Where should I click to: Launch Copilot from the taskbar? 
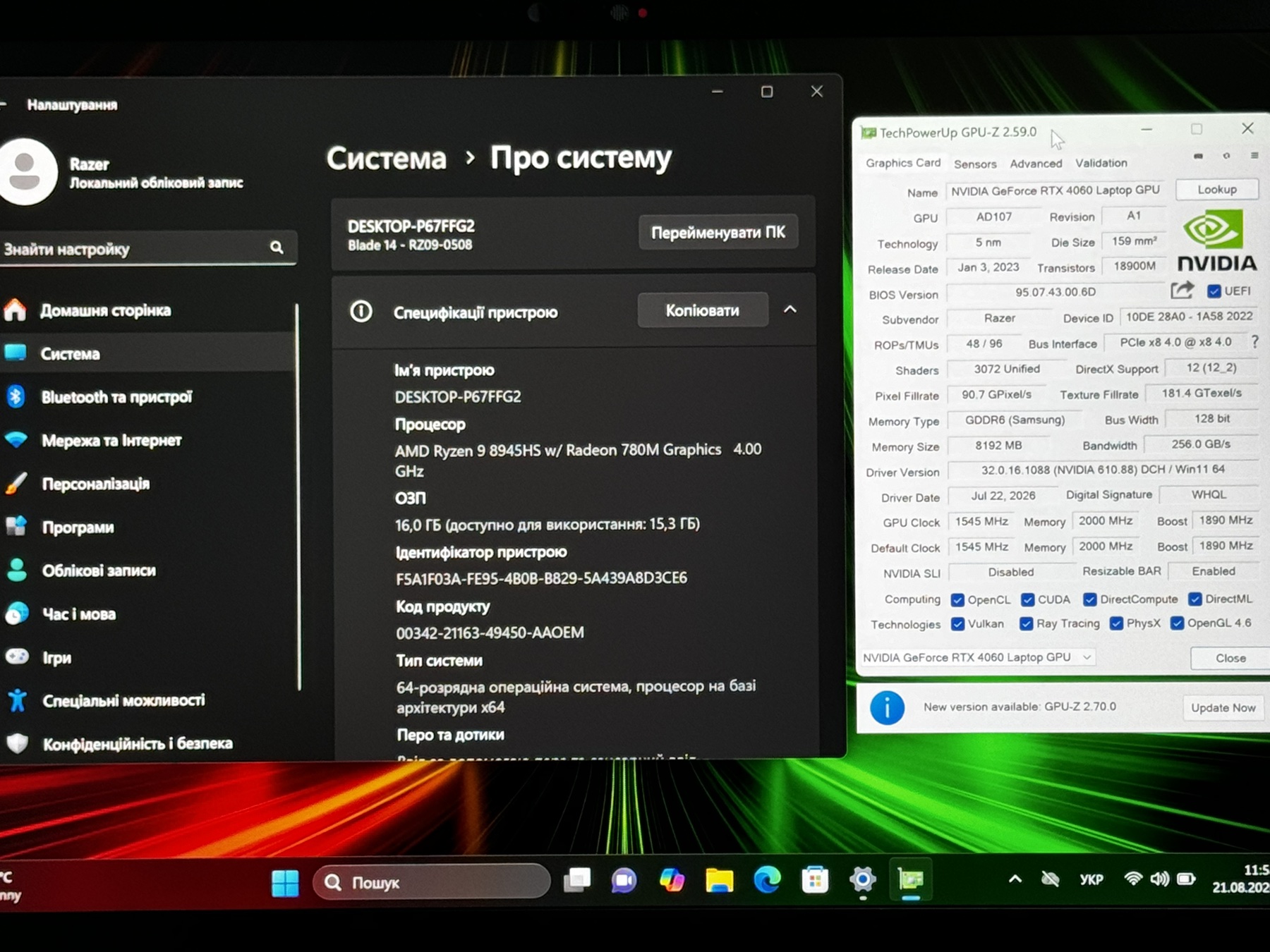coord(672,880)
